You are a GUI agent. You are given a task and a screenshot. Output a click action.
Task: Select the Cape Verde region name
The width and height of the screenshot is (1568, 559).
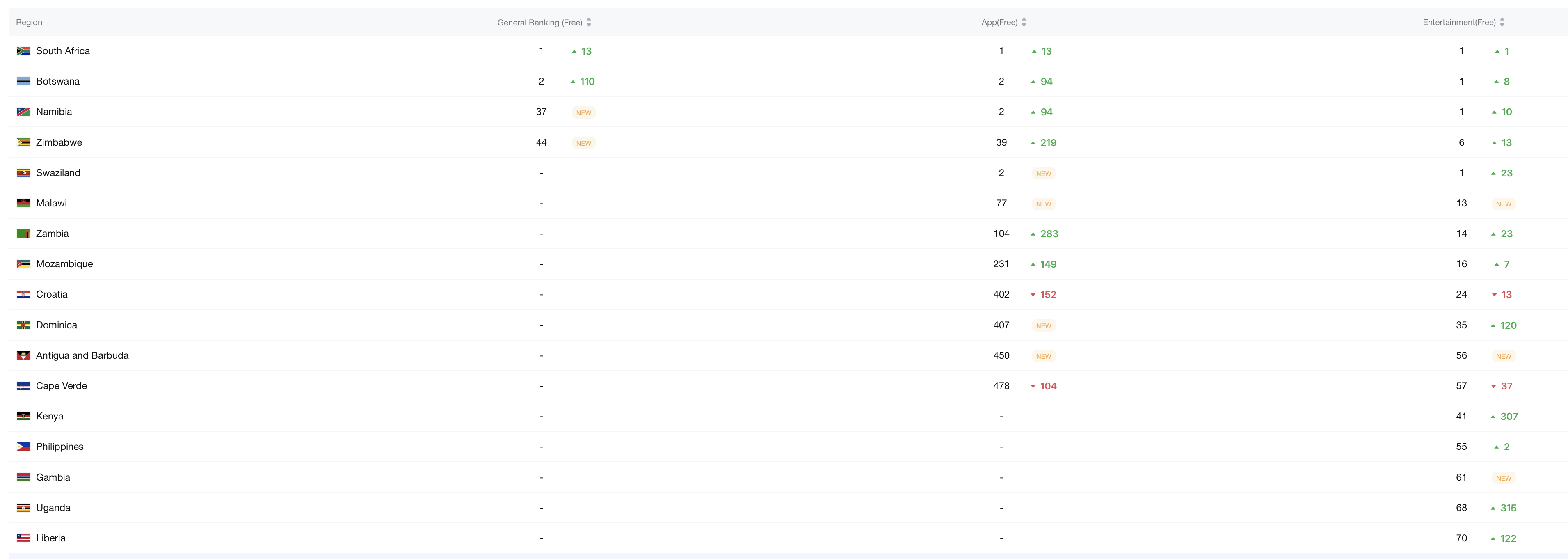coord(62,386)
